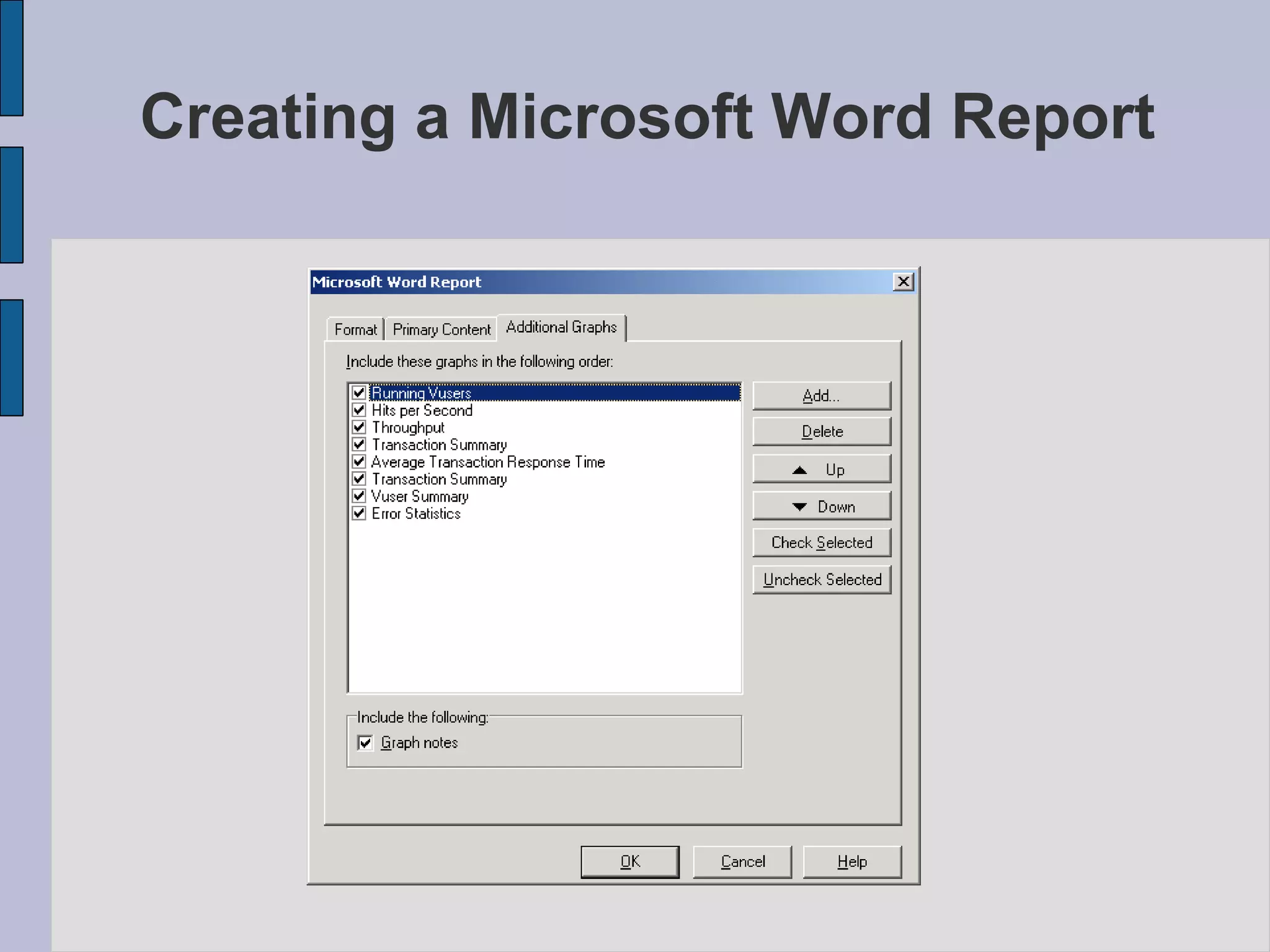Viewport: 1270px width, 952px height.
Task: Toggle the Hits per Second checkbox
Action: pyautogui.click(x=359, y=410)
